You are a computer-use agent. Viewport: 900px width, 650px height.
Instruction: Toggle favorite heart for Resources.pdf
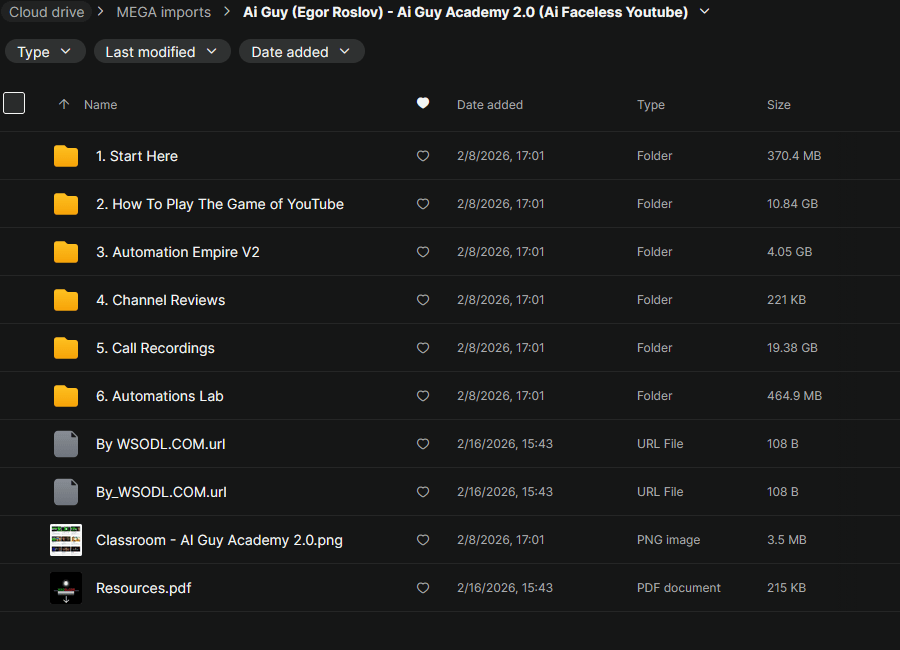pyautogui.click(x=423, y=588)
